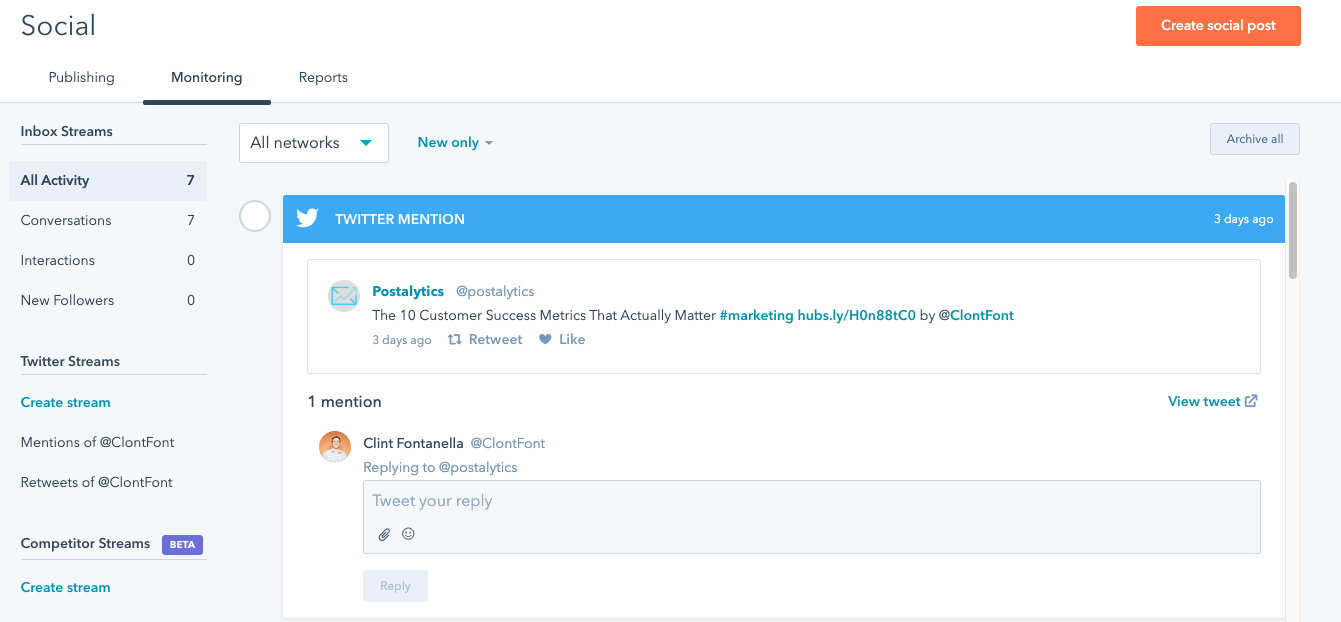Image resolution: width=1341 pixels, height=622 pixels.
Task: Click the BETA badge
Action: point(182,544)
